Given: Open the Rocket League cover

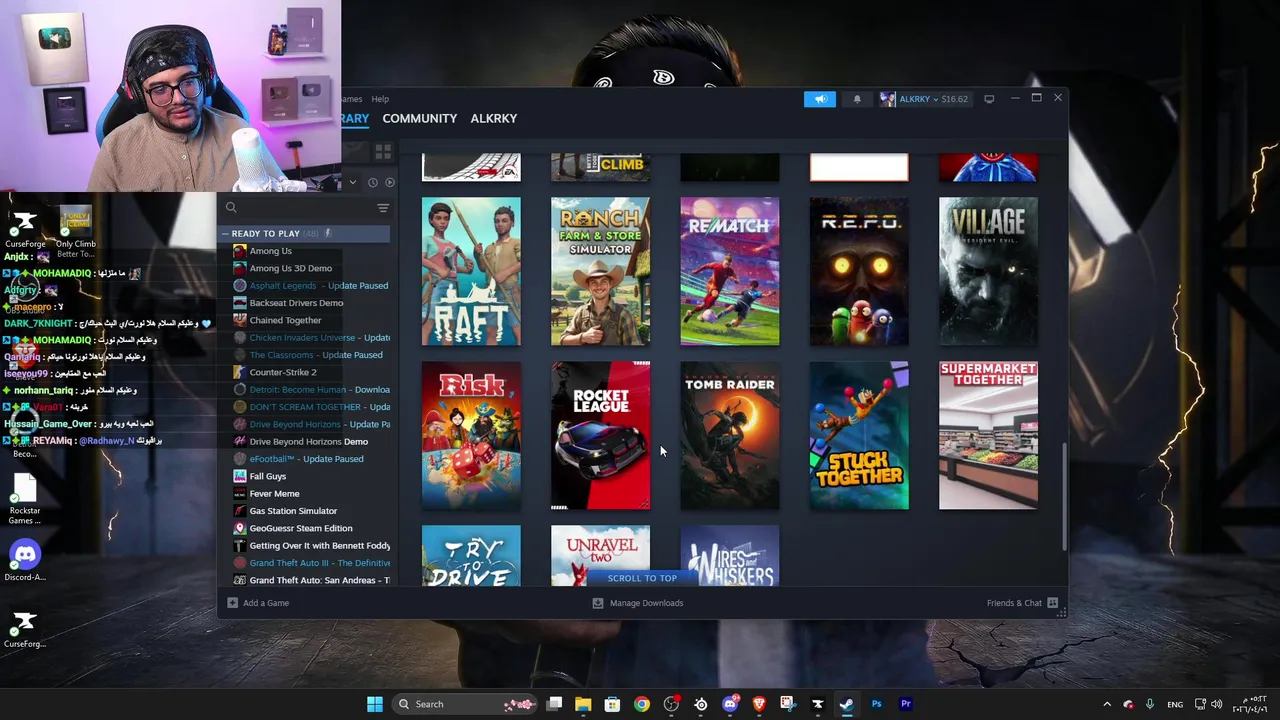Looking at the screenshot, I should tap(600, 435).
